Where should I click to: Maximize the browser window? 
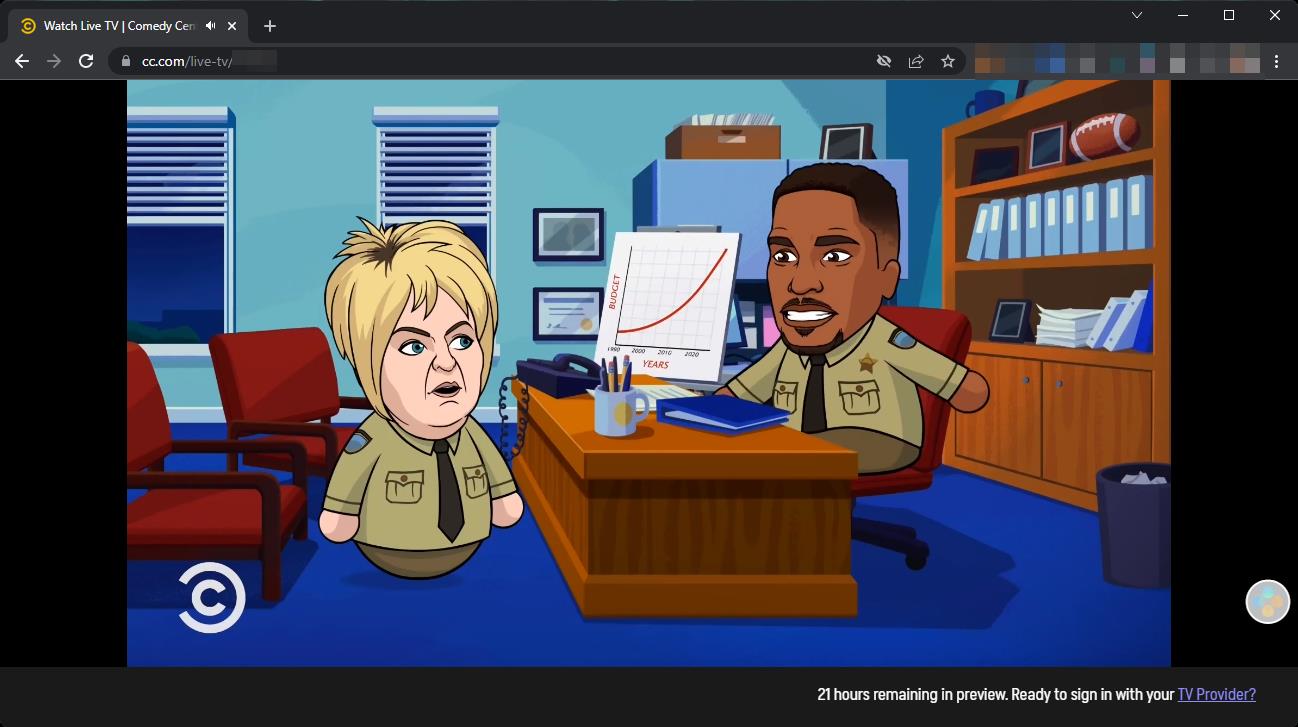pos(1229,15)
